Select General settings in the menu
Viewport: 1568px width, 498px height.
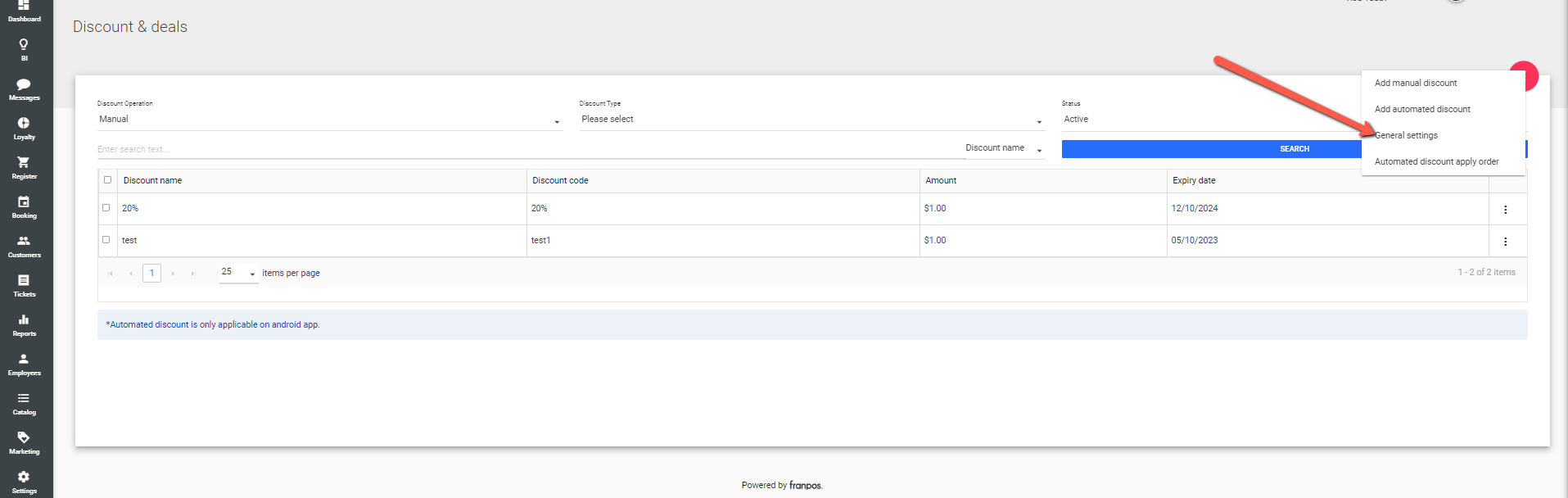pos(1406,135)
